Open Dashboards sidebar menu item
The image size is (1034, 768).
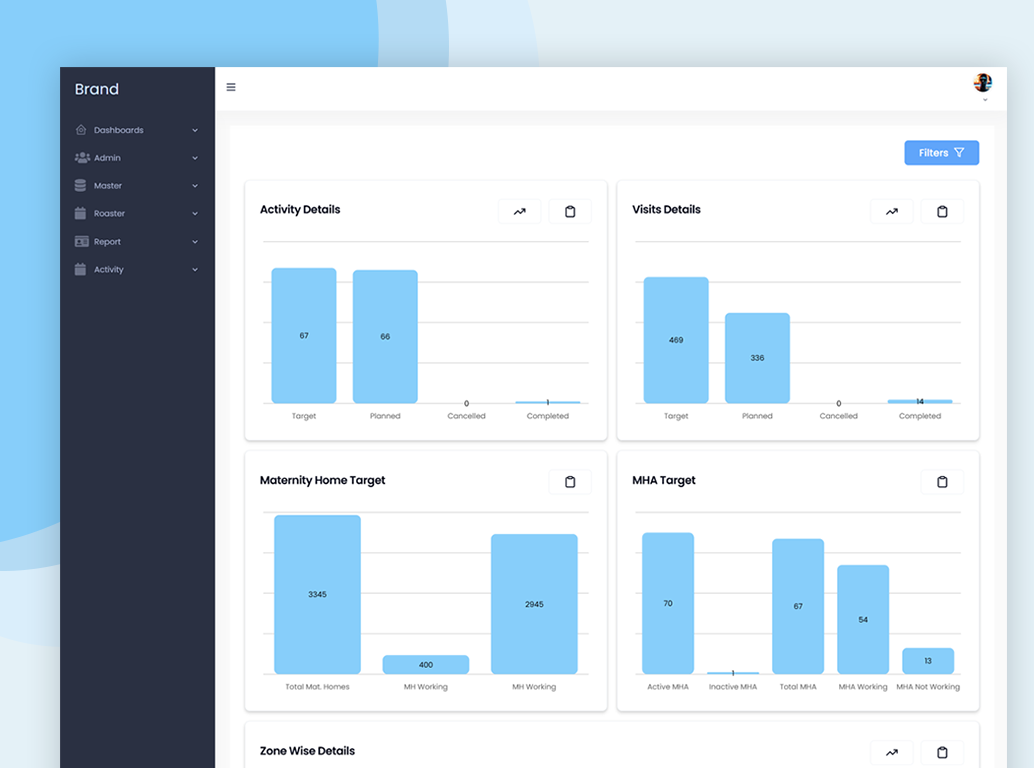[137, 130]
